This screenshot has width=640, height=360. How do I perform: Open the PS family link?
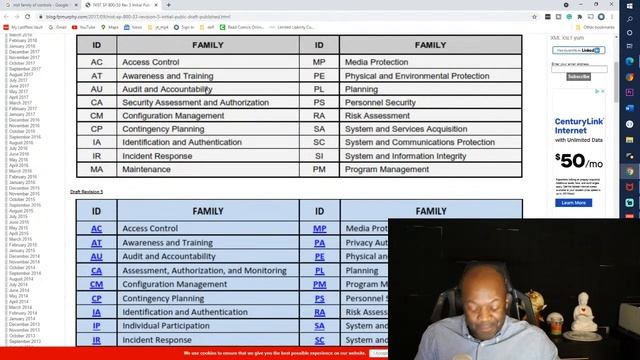[320, 298]
